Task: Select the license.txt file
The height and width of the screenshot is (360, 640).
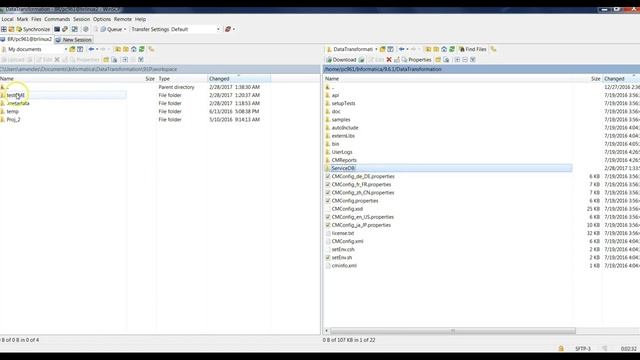Action: tap(343, 233)
